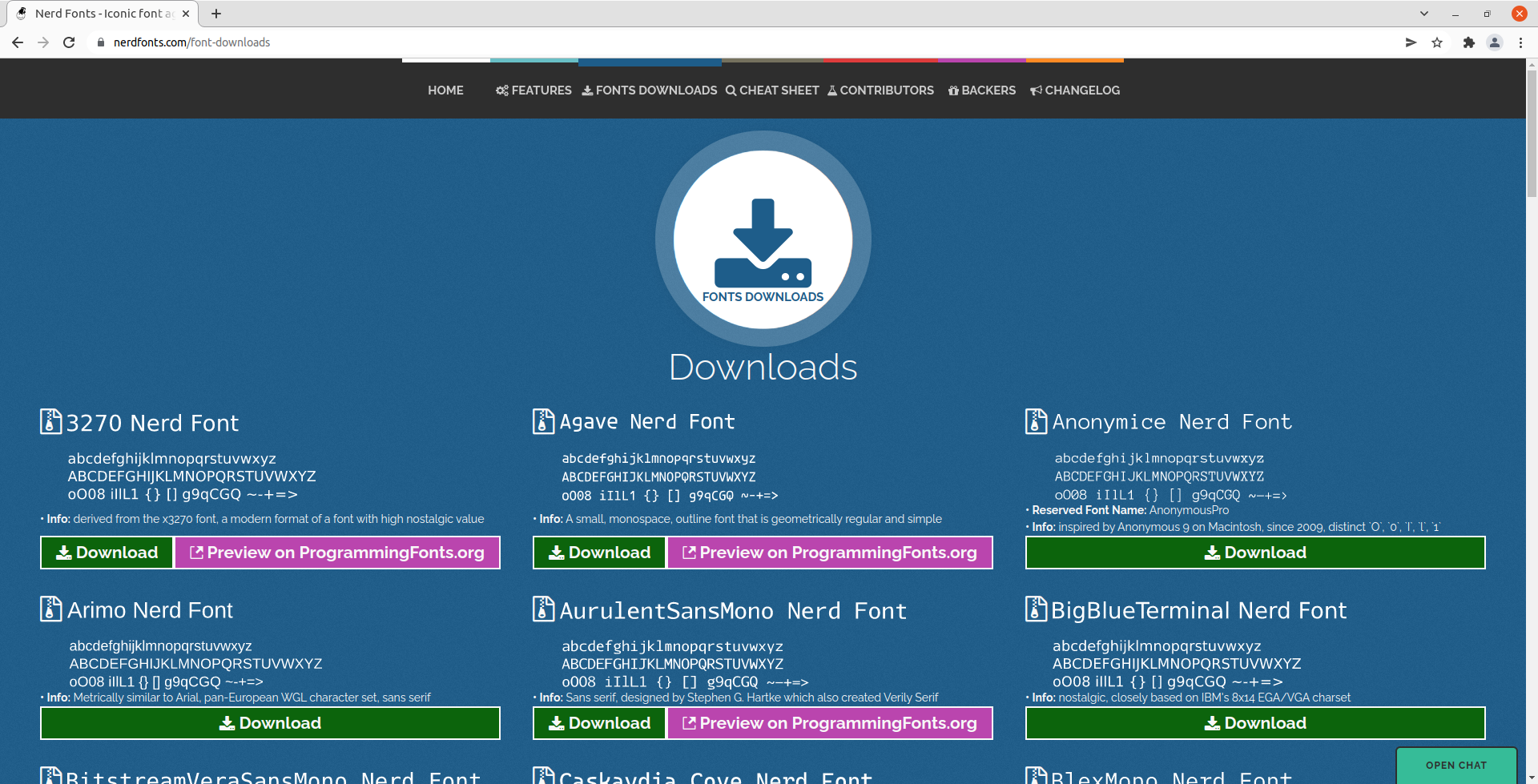Click the Agave Nerd Font heading
Viewport: 1538px width, 784px height.
[647, 422]
